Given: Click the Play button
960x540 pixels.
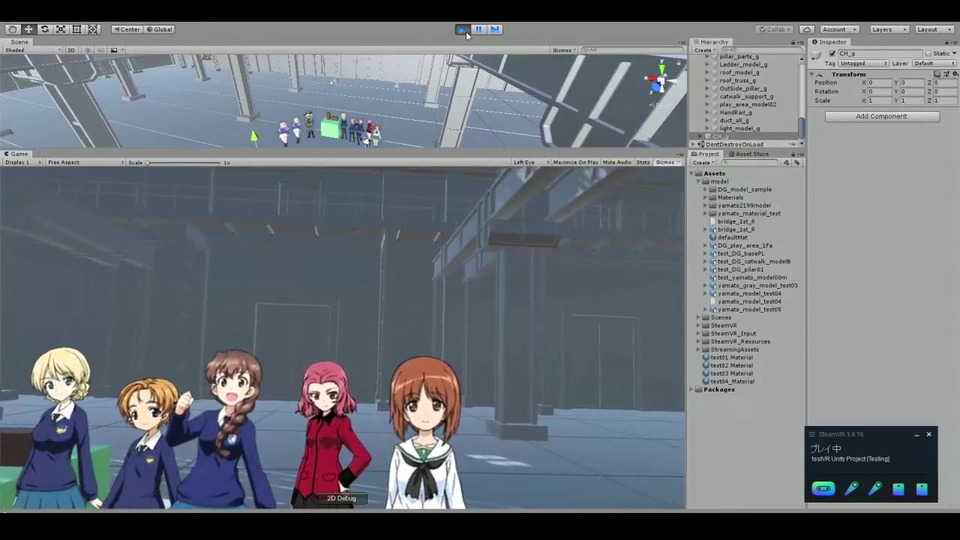Looking at the screenshot, I should [x=462, y=29].
